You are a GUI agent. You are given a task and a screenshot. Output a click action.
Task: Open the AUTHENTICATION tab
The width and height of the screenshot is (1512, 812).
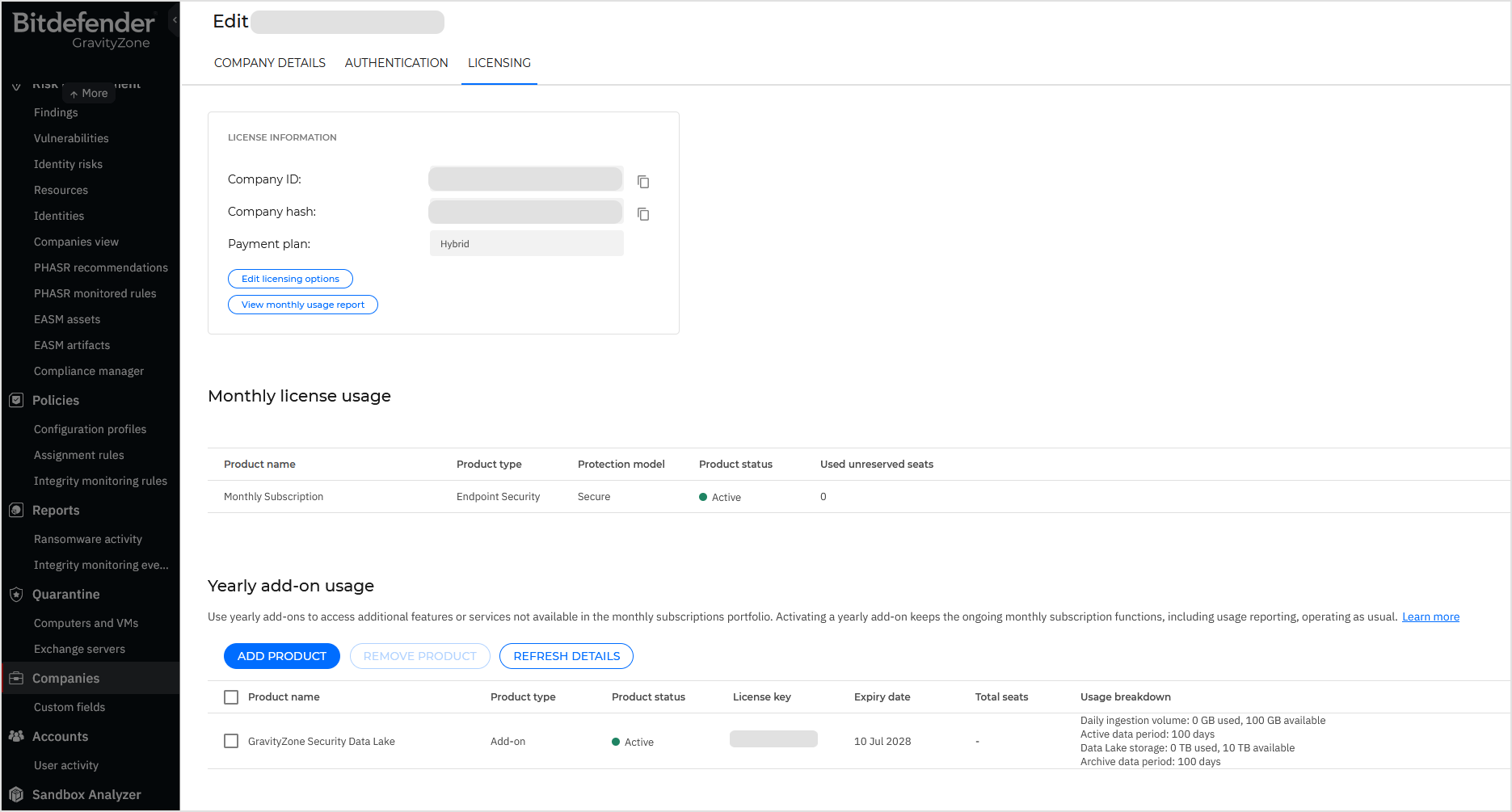tap(396, 62)
